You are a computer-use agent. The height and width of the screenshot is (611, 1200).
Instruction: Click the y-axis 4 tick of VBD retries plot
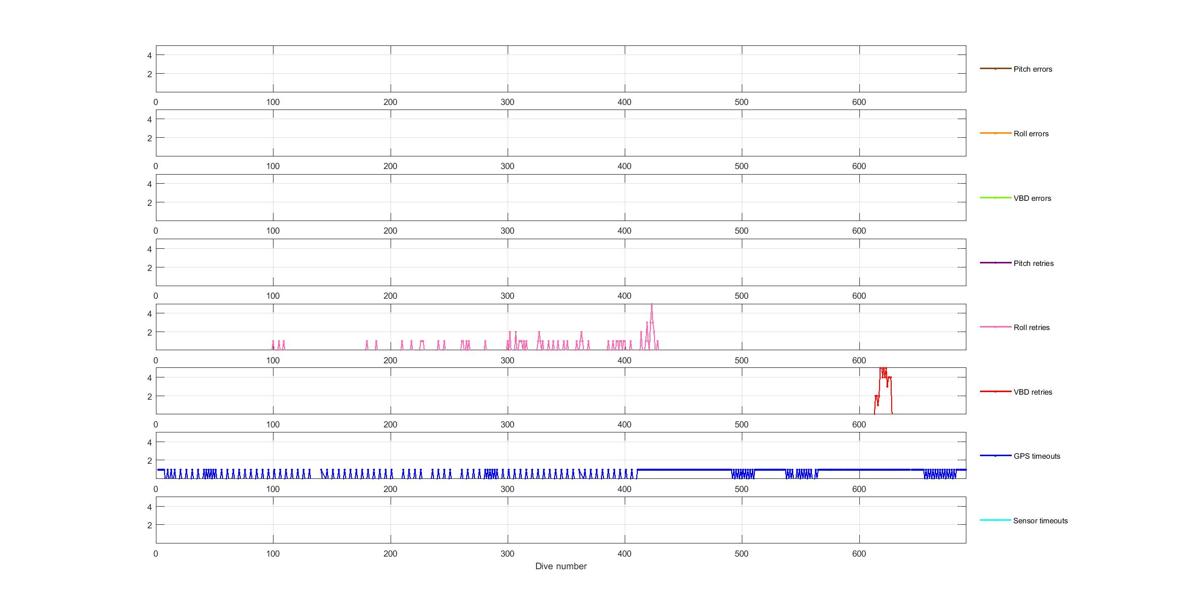(x=148, y=377)
